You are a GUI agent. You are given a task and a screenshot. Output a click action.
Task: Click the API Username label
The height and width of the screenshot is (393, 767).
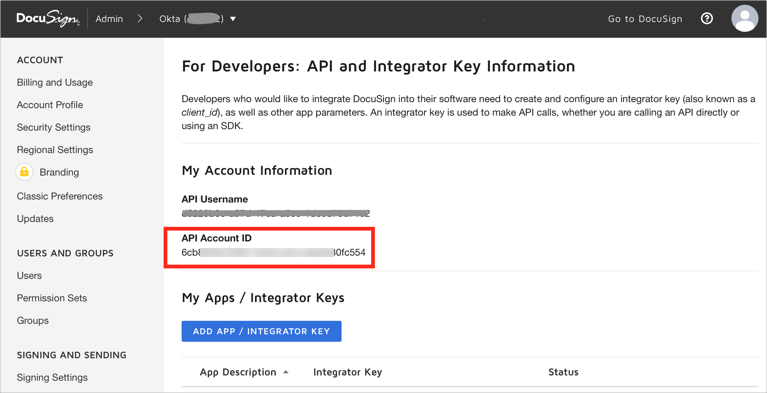(215, 199)
